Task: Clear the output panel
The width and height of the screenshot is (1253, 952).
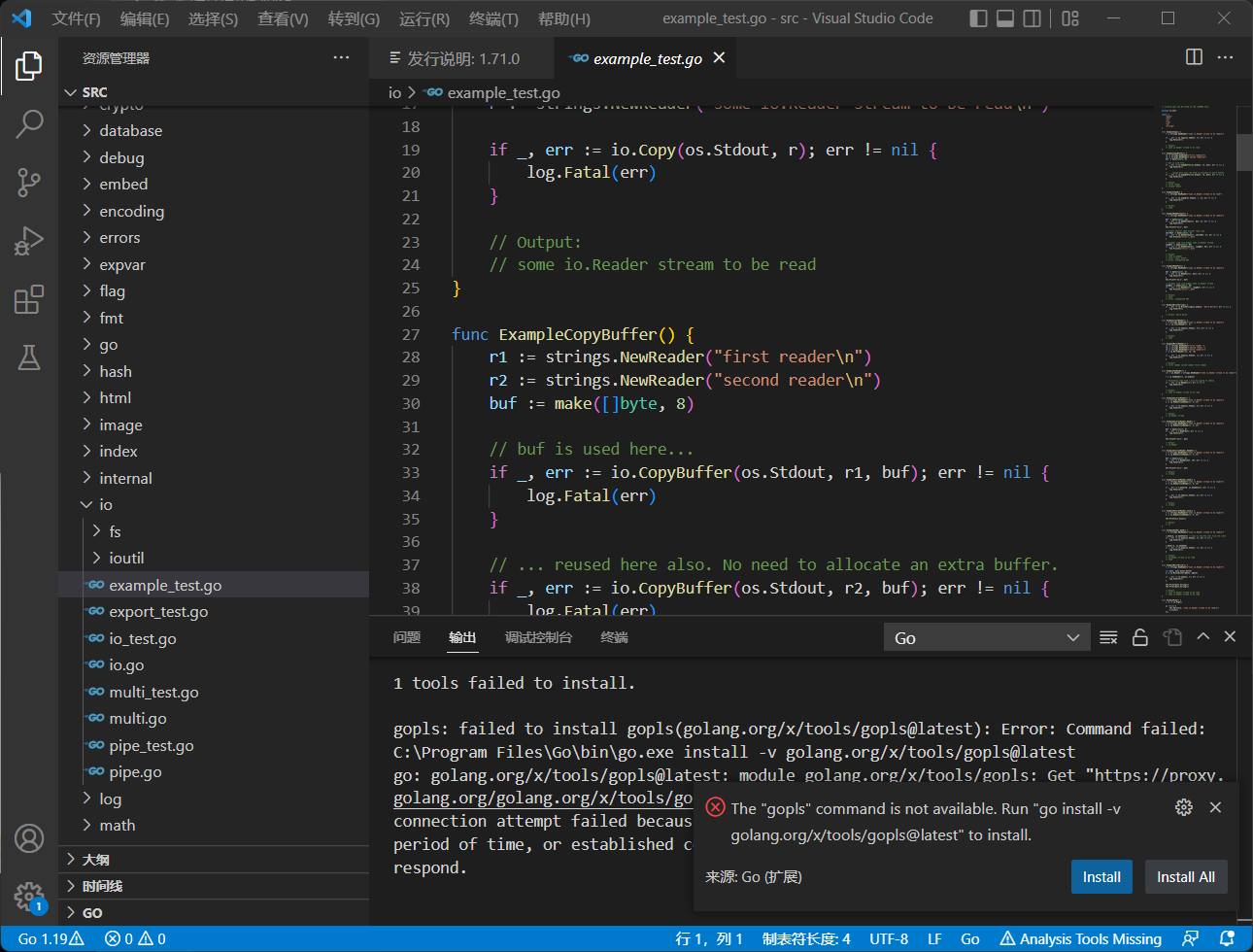Action: (x=1108, y=637)
